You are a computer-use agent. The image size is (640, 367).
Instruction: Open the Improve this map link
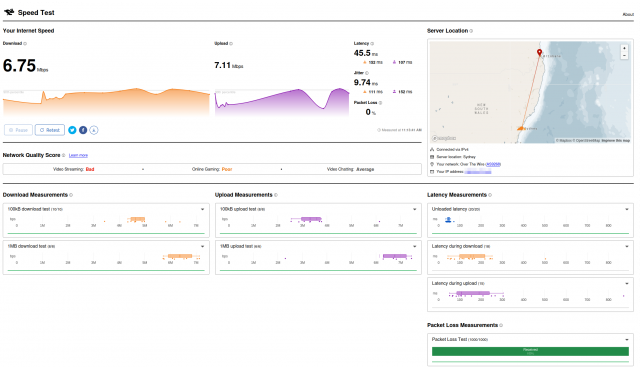point(616,141)
